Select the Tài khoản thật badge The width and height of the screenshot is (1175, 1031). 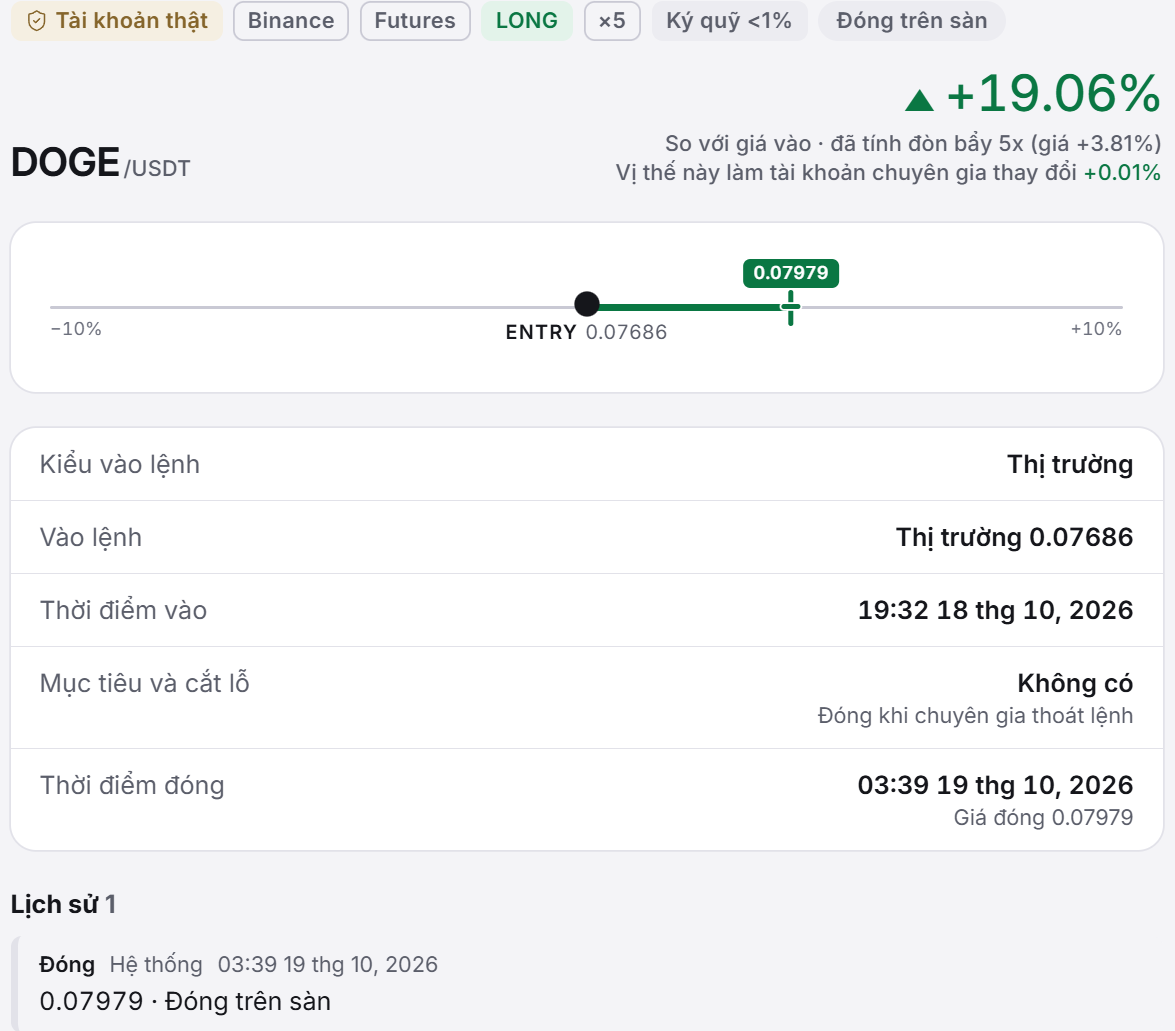(x=117, y=21)
